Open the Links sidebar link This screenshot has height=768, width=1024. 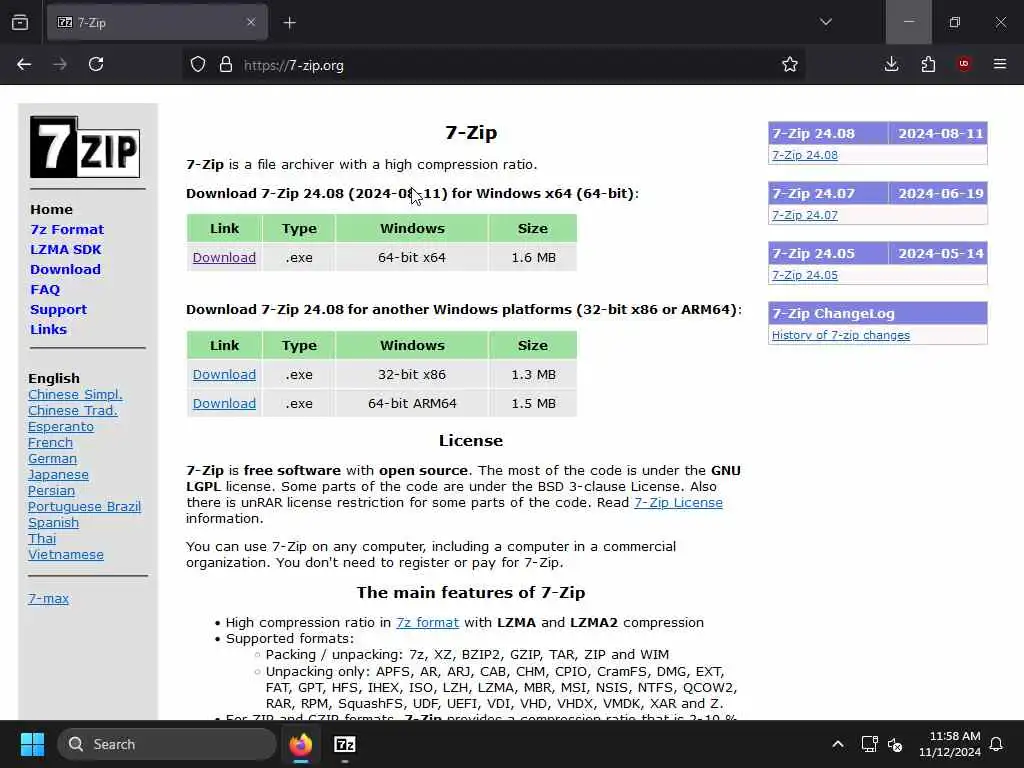[x=48, y=329]
